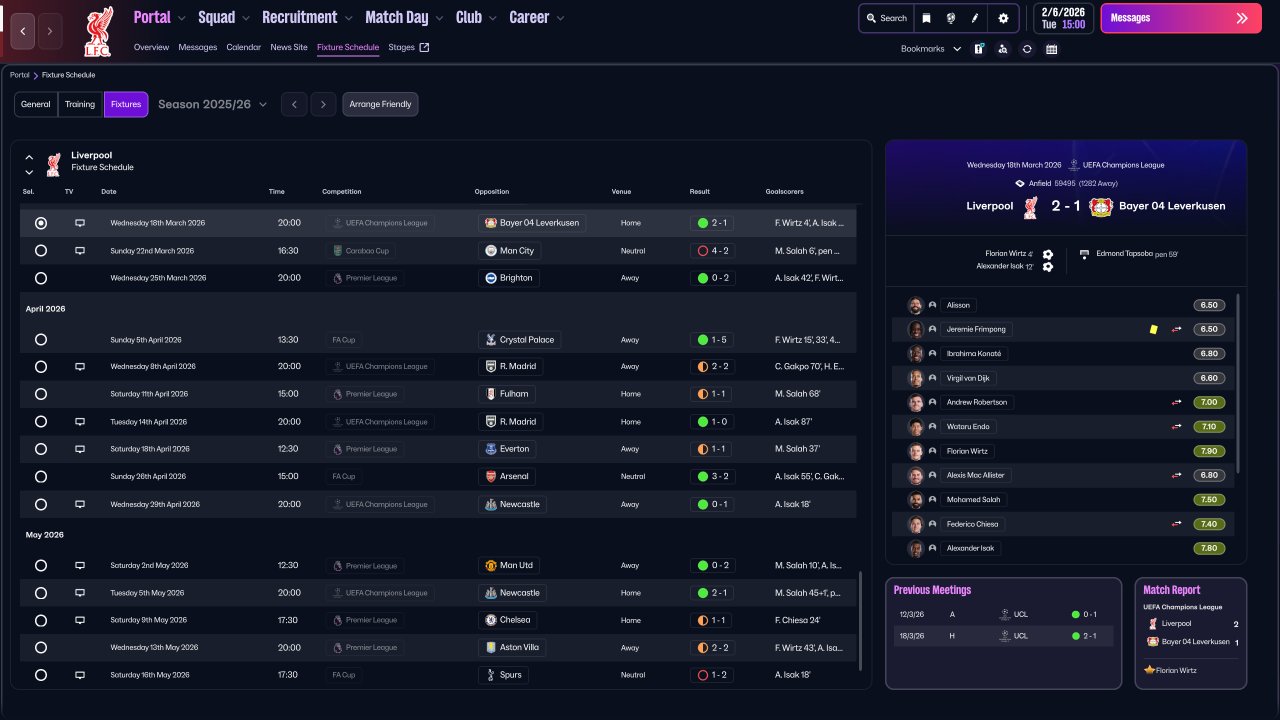This screenshot has width=1280, height=720.
Task: Click the Bayer 04 Leverkusen crest in match summary
Action: pos(1101,206)
